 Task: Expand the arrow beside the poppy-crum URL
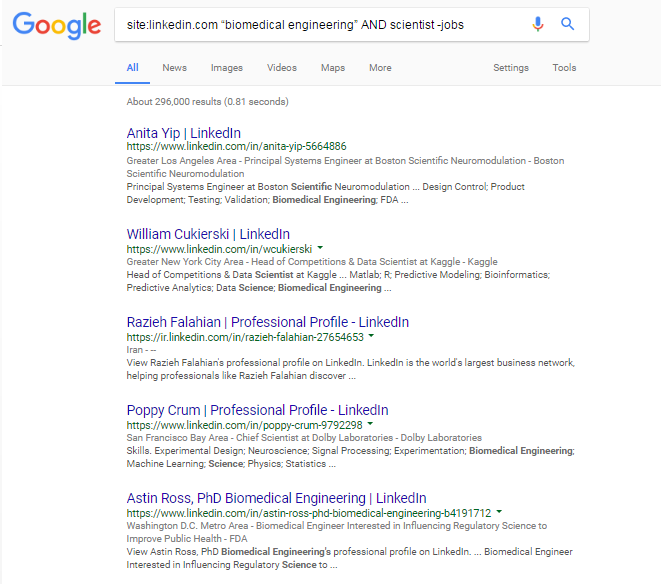370,424
